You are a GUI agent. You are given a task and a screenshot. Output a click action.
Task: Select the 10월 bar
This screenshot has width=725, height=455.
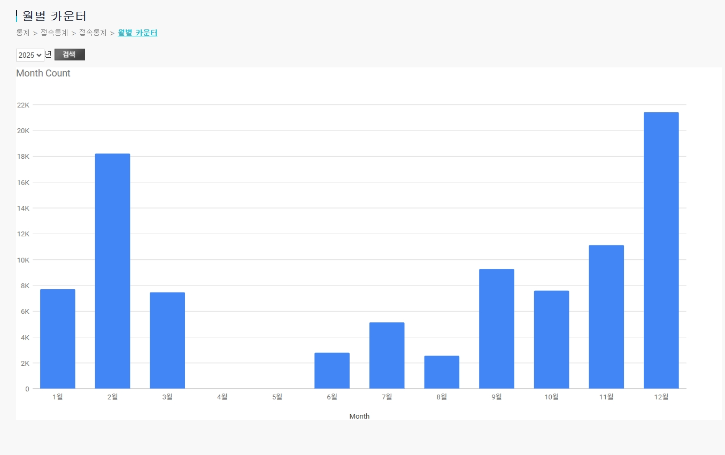[552, 340]
